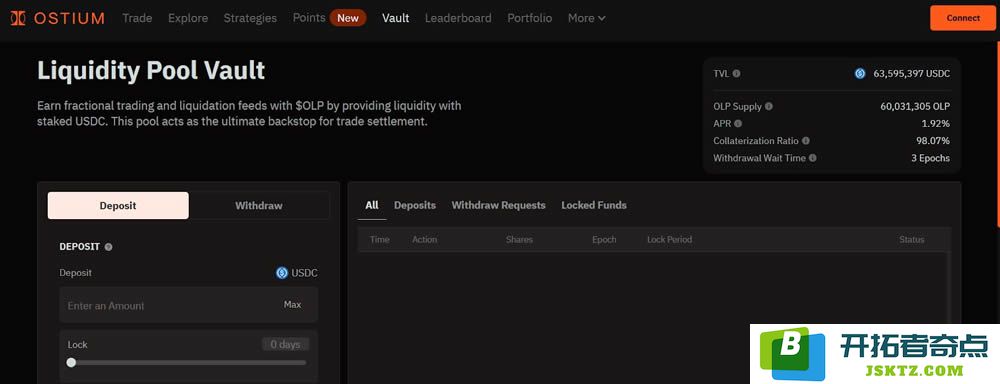This screenshot has height=384, width=1000.
Task: Click the USDC coin icon in deposit form
Action: pyautogui.click(x=282, y=273)
